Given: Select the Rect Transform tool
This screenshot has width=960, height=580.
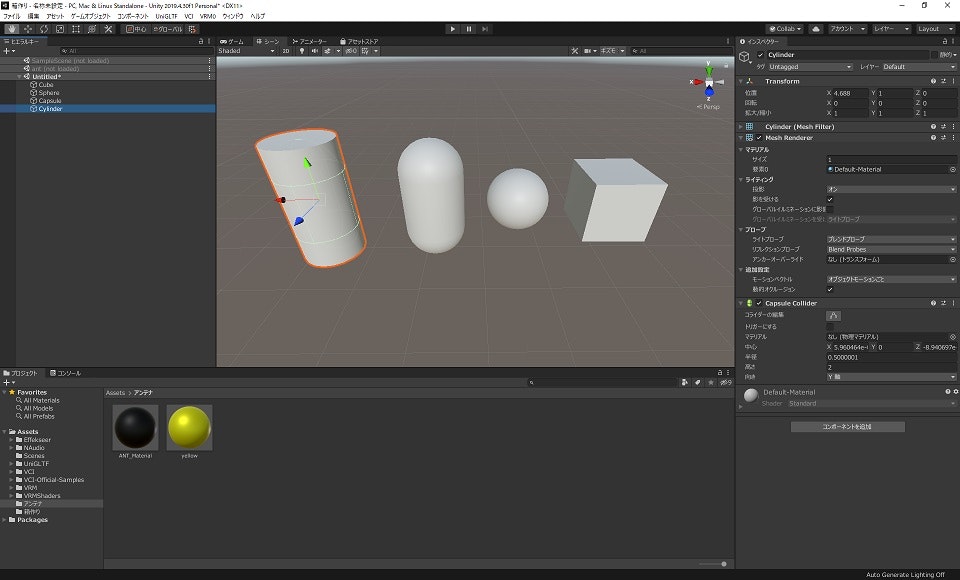Looking at the screenshot, I should coord(75,29).
